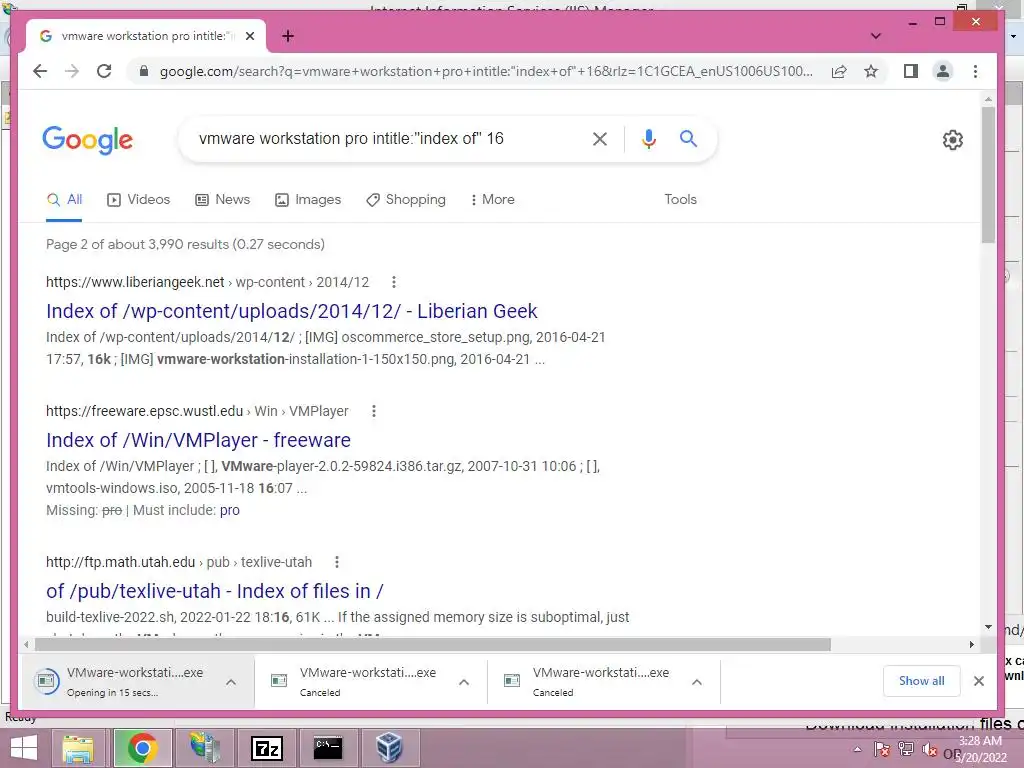Screen dimensions: 1024x768
Task: Expand options for the opening download
Action: 231,682
